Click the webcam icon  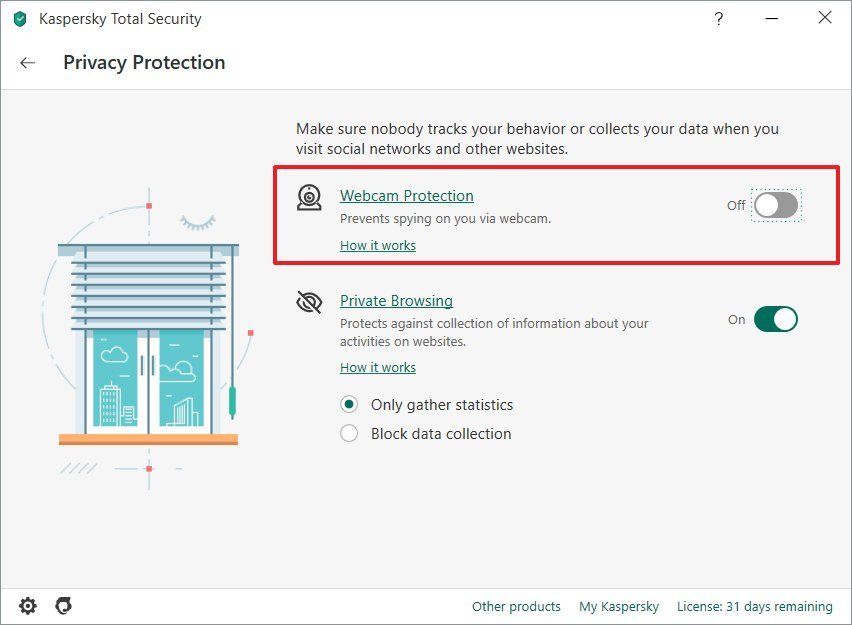(x=309, y=197)
